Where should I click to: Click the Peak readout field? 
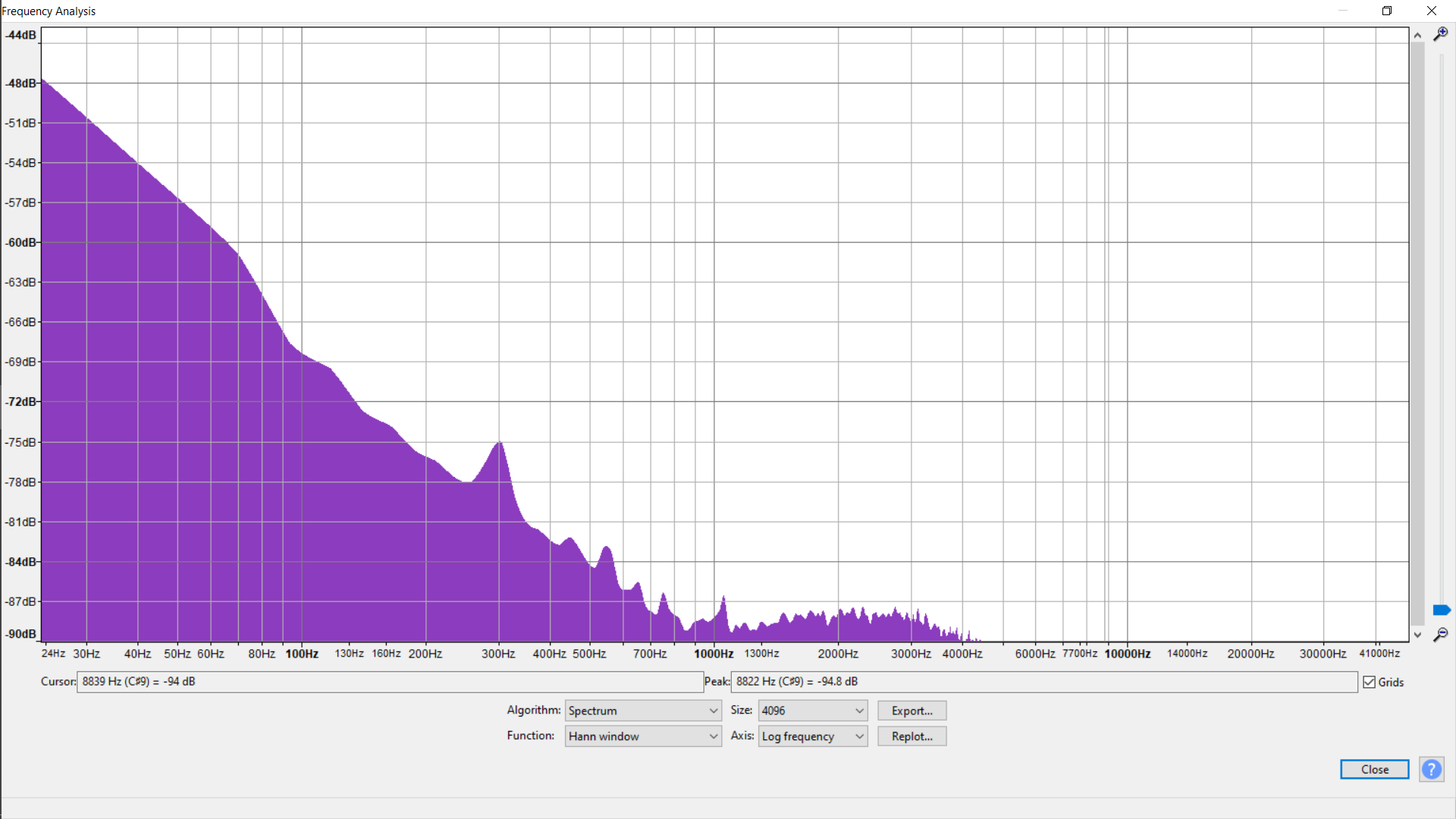coord(1044,682)
